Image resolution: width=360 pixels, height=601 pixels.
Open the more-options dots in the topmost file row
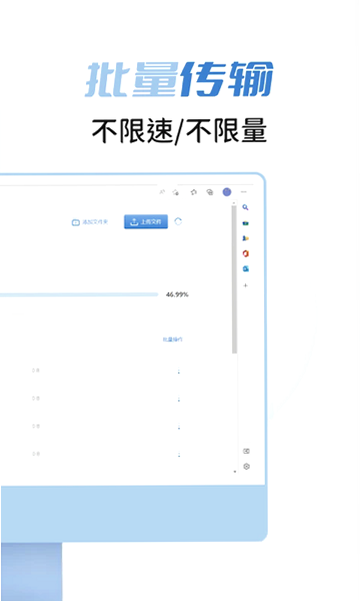click(x=179, y=371)
